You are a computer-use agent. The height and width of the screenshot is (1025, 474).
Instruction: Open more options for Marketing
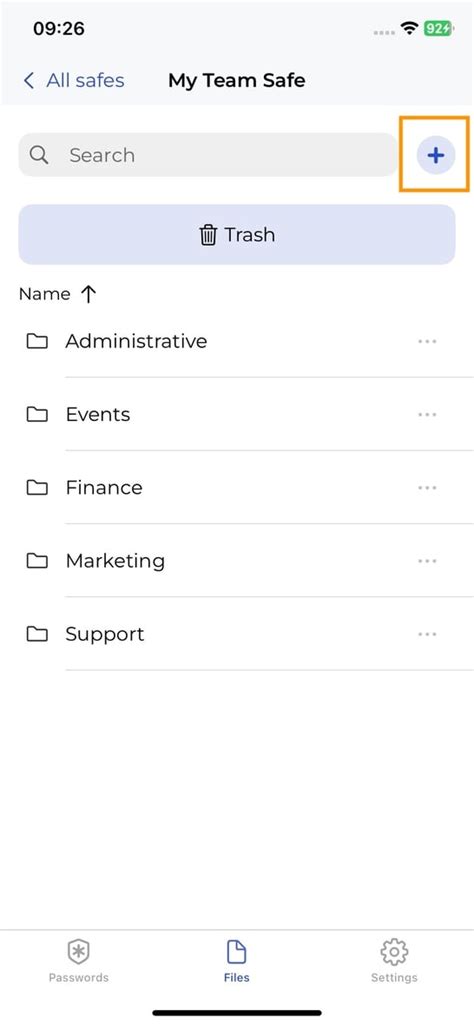point(427,561)
